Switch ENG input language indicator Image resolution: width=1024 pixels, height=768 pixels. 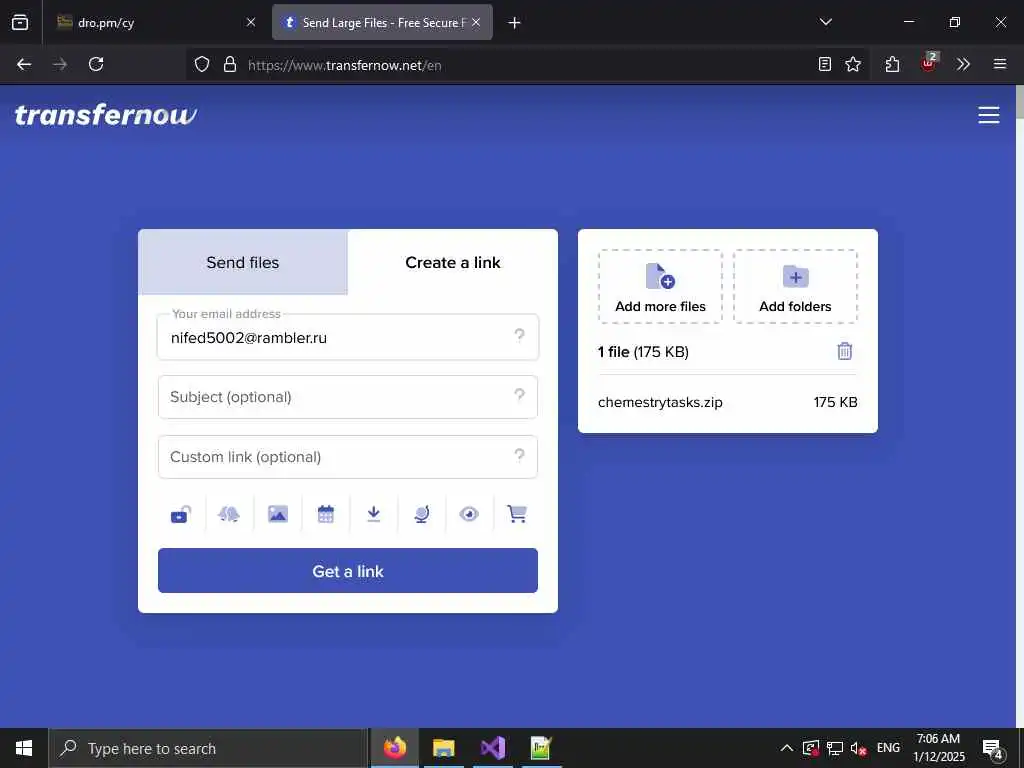pos(888,748)
